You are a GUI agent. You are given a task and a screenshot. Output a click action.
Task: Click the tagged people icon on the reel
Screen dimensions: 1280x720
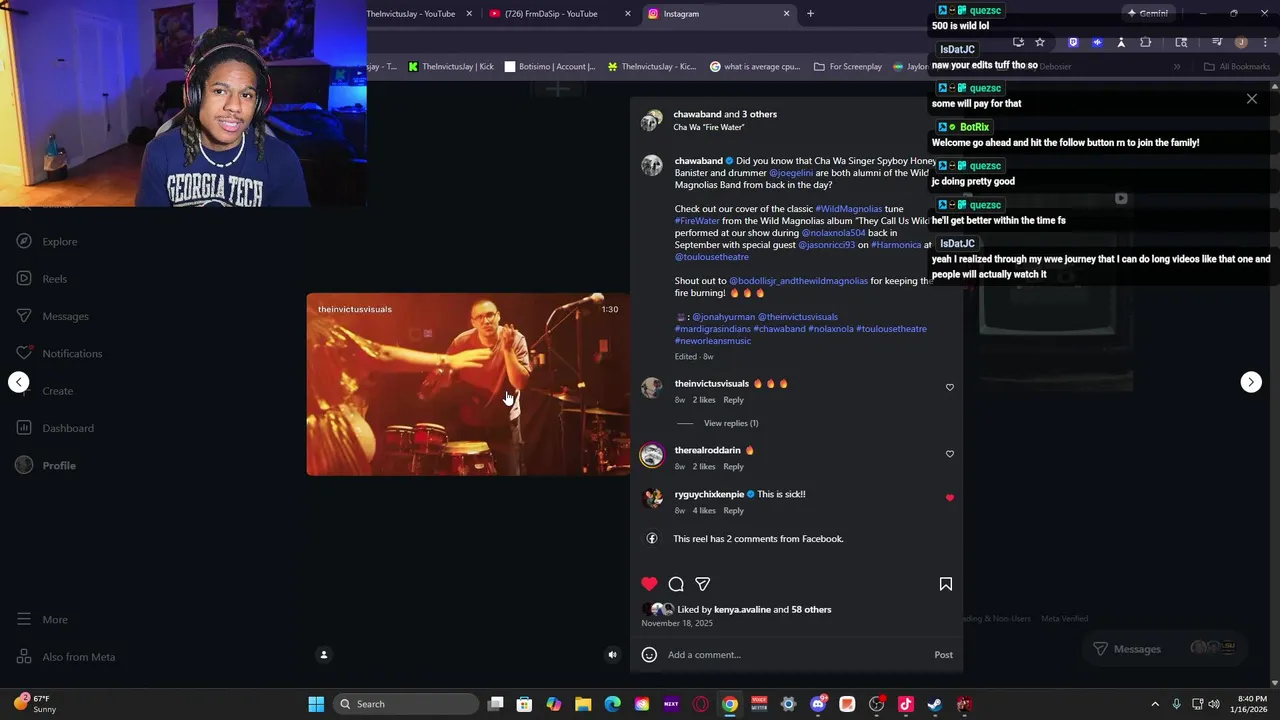(323, 655)
